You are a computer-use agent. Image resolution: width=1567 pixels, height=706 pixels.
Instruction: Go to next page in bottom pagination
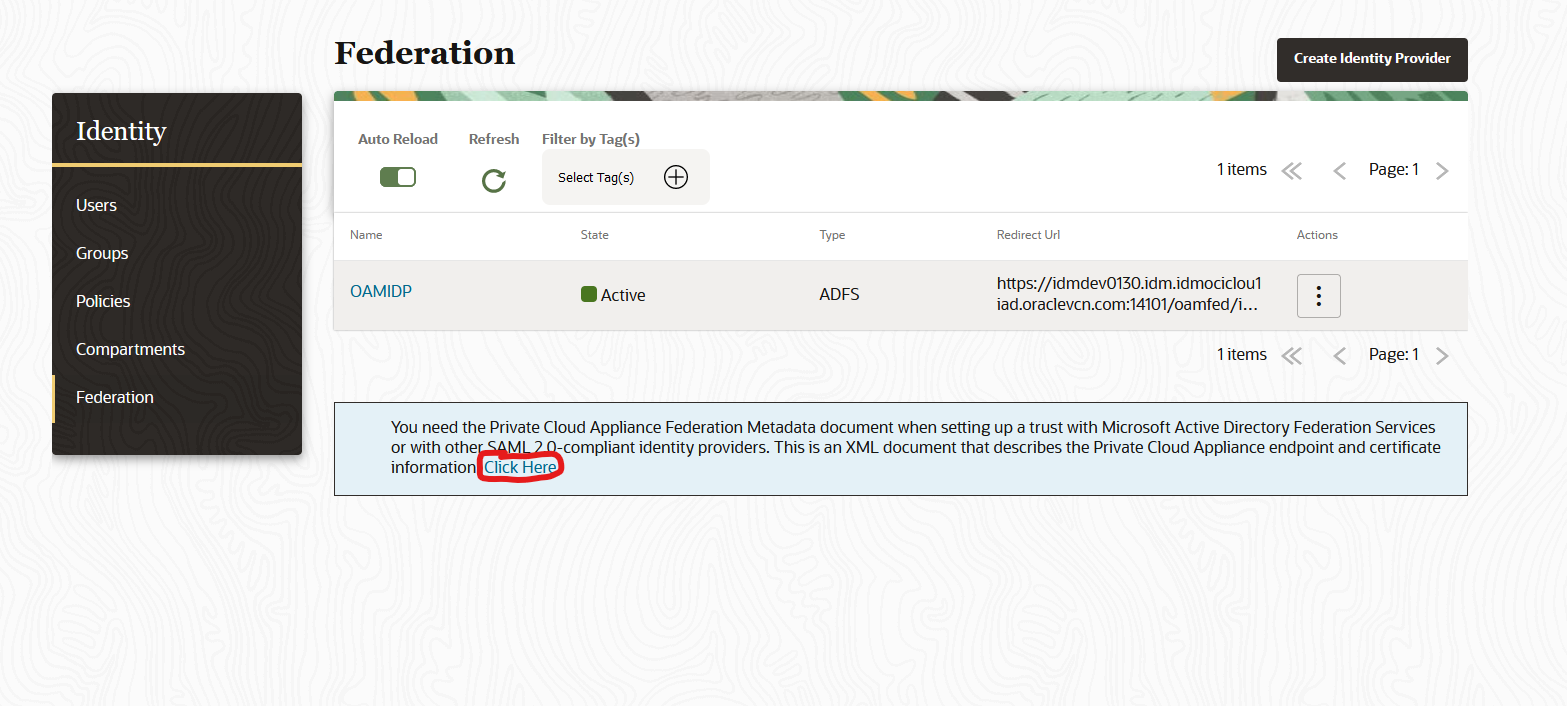(x=1442, y=356)
